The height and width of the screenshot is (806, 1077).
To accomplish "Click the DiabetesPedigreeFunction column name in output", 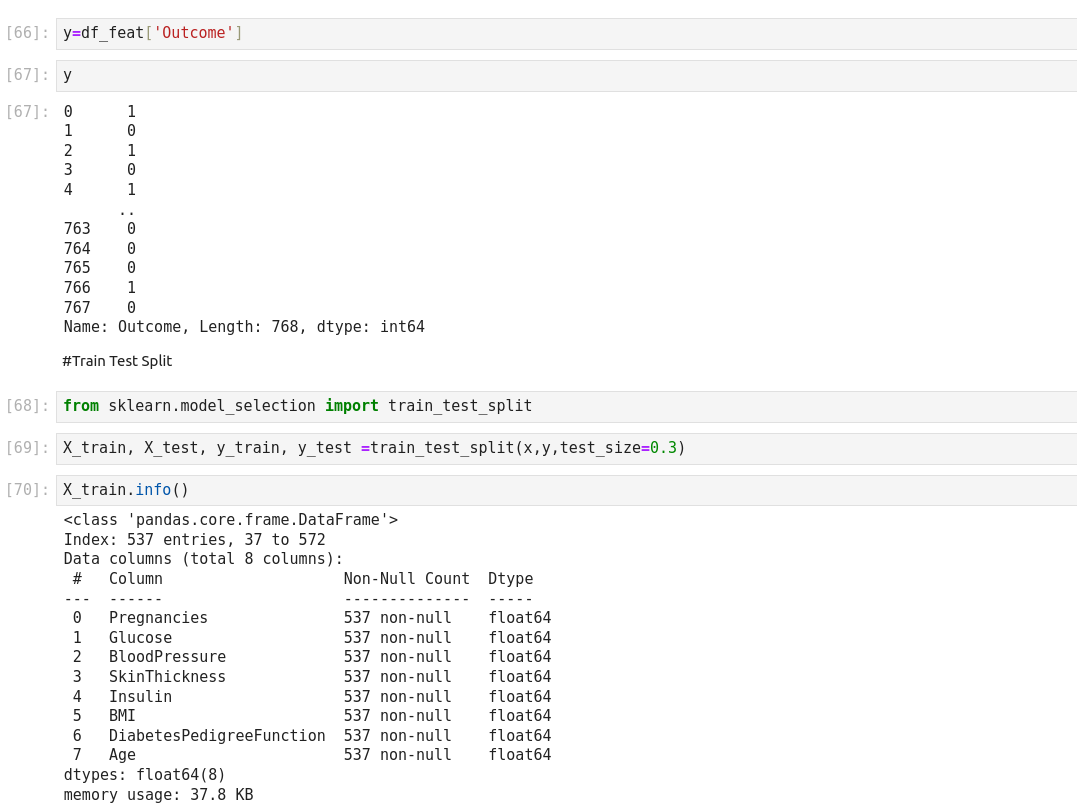I will tap(217, 736).
